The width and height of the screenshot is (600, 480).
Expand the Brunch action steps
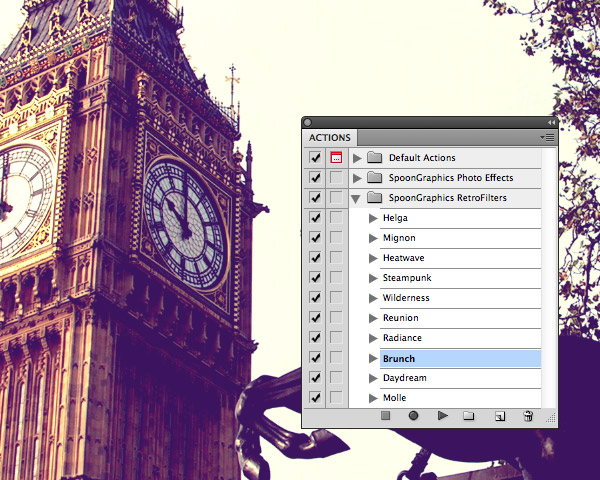pos(373,358)
